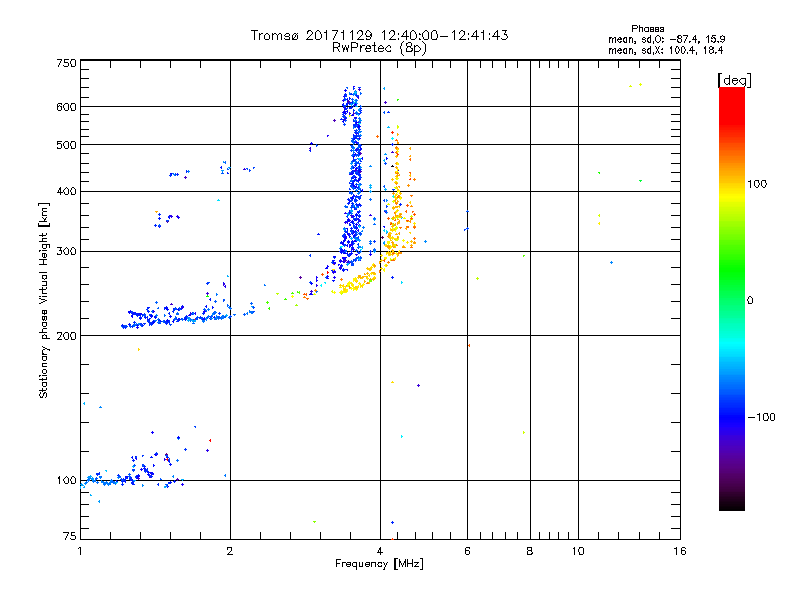
Task: Click the y-axis title "Stationary phase Virtual Height [km]"
Action: click(x=44, y=300)
